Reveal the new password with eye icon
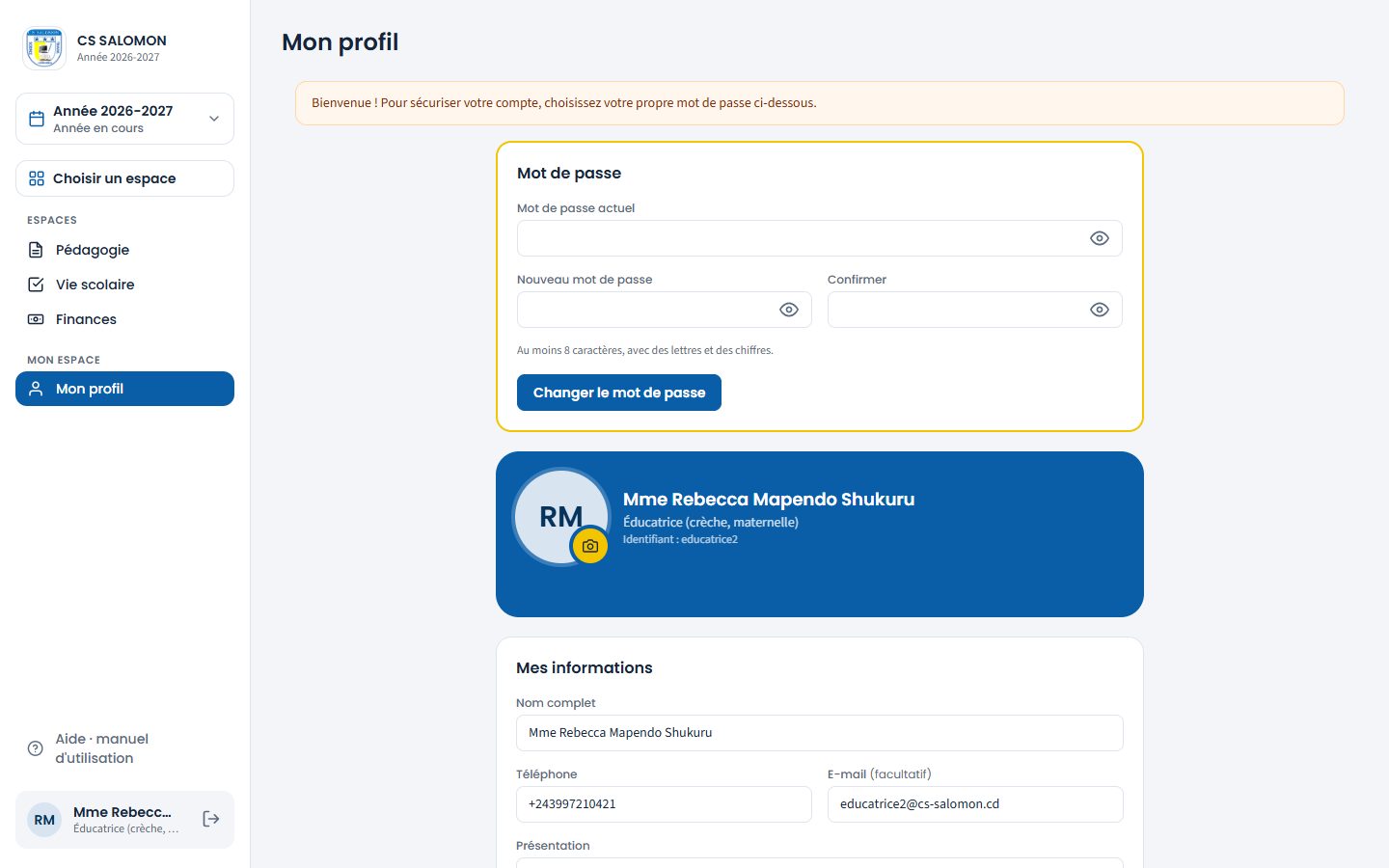The height and width of the screenshot is (868, 1389). (x=789, y=310)
